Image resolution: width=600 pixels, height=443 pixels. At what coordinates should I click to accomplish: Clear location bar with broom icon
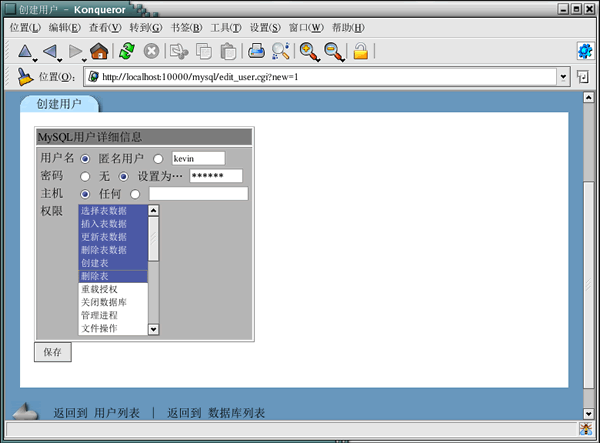tap(25, 77)
